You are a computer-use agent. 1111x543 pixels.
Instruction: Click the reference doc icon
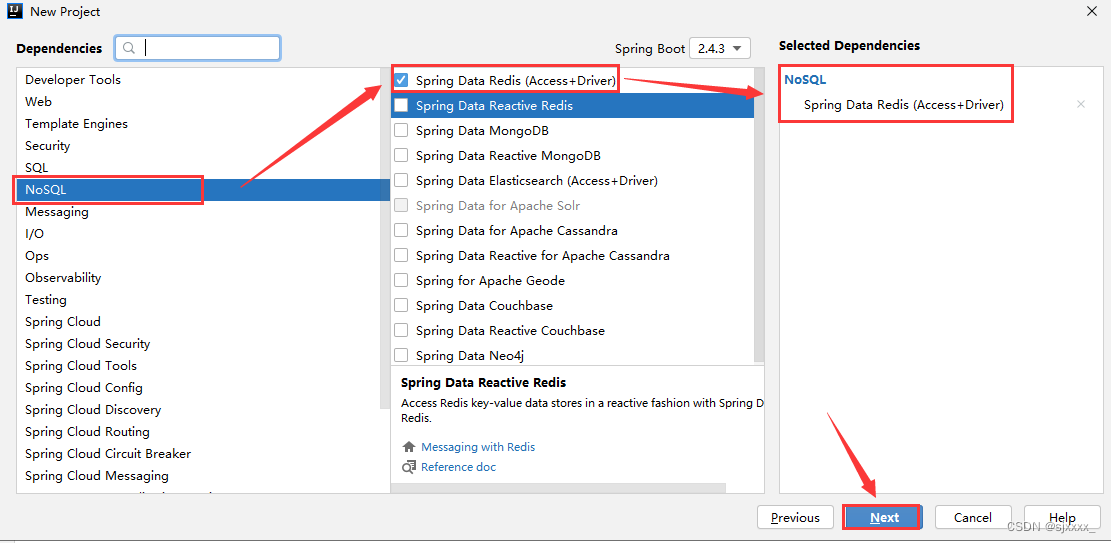(409, 467)
